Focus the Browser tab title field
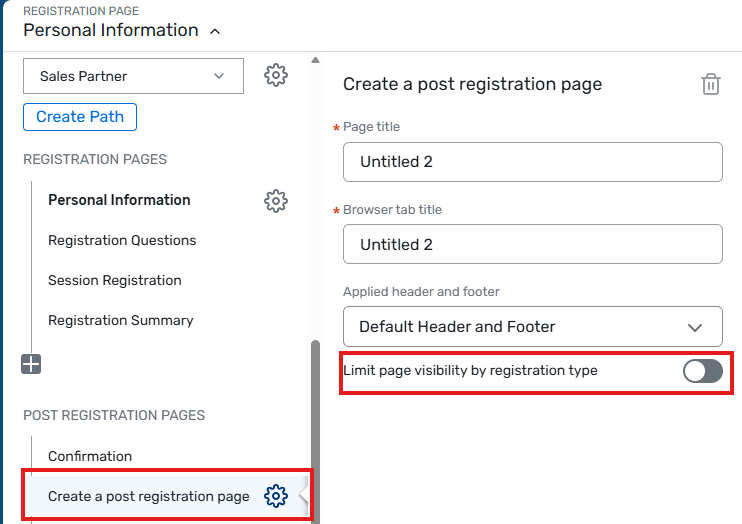Screen dimensions: 742x524 [x=532, y=244]
